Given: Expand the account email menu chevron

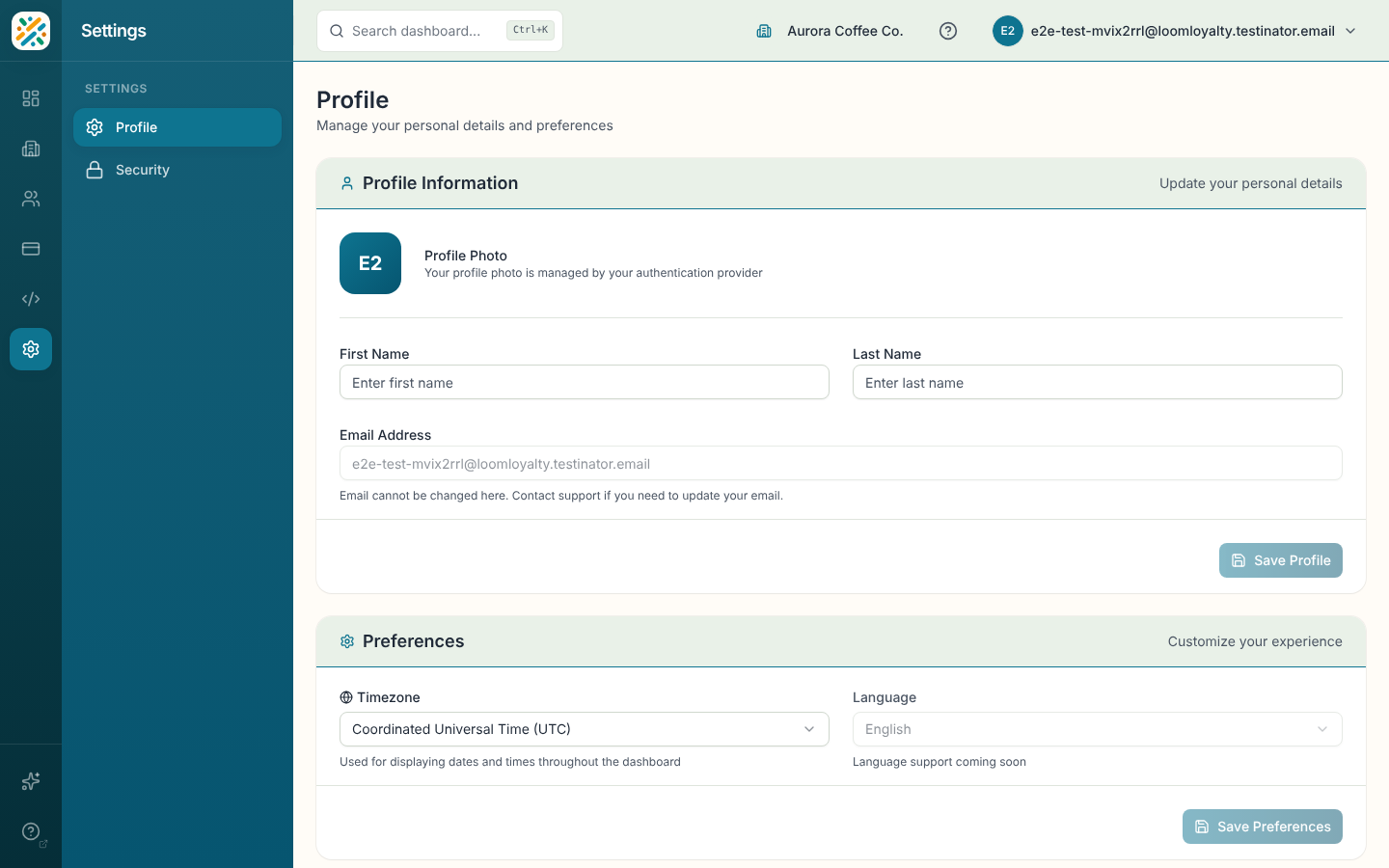Looking at the screenshot, I should coord(1350,31).
